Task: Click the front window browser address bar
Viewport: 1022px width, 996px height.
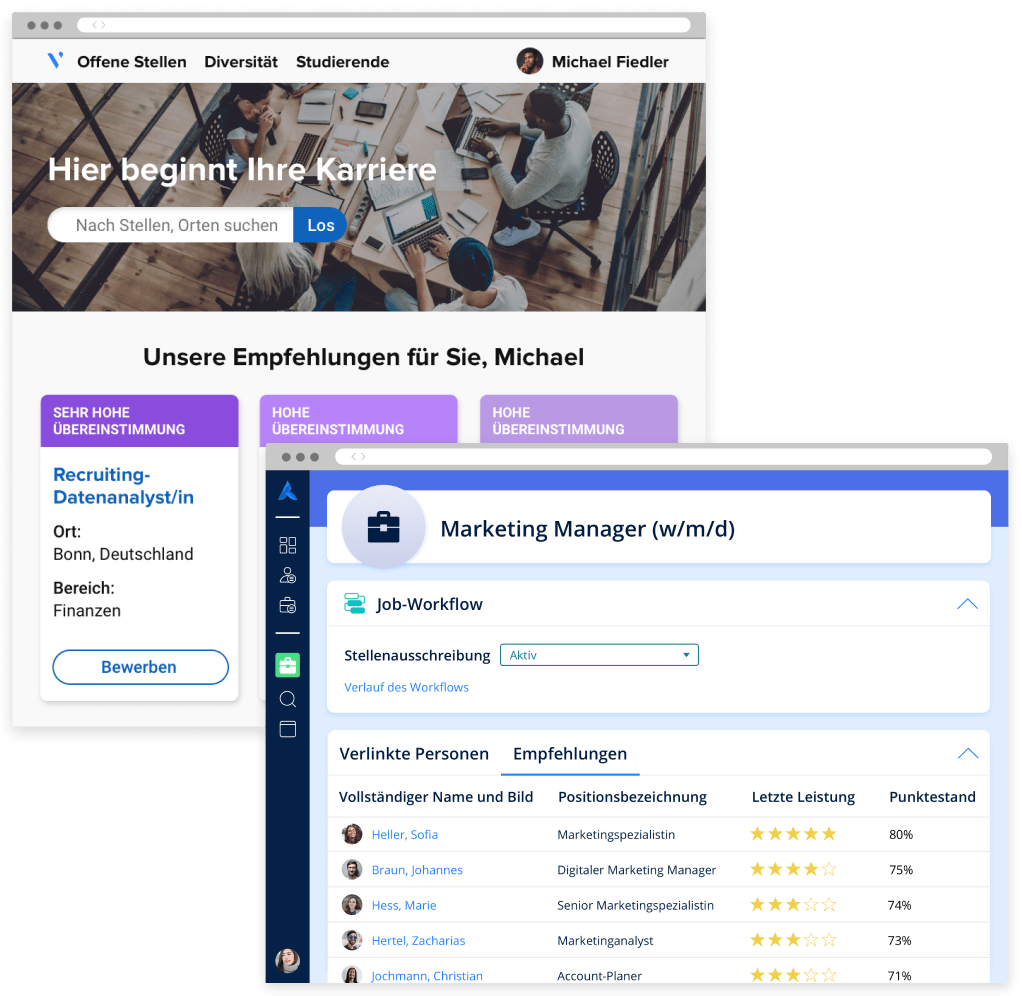Action: point(664,456)
